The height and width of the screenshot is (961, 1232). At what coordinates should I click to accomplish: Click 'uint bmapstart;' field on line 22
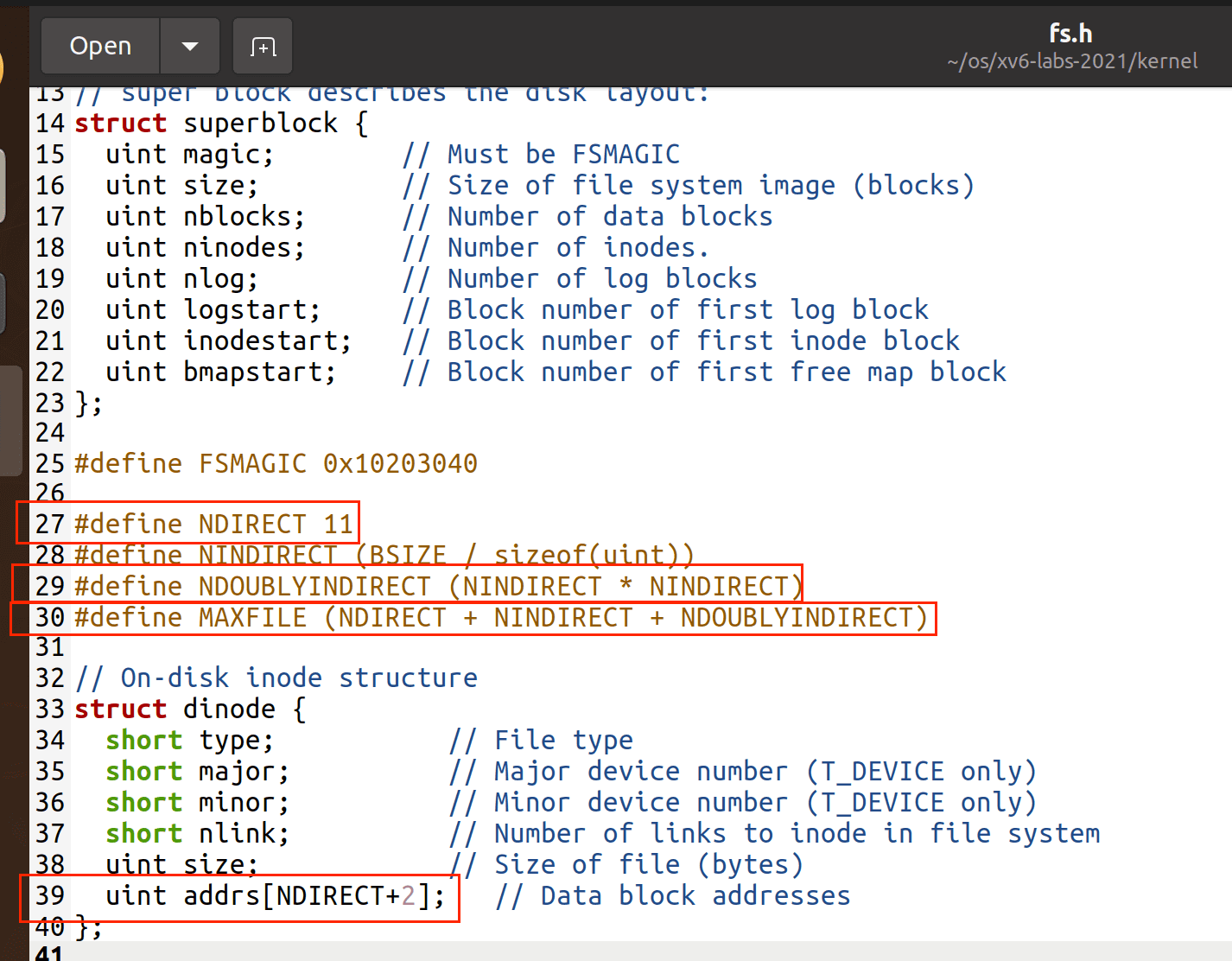[x=220, y=372]
